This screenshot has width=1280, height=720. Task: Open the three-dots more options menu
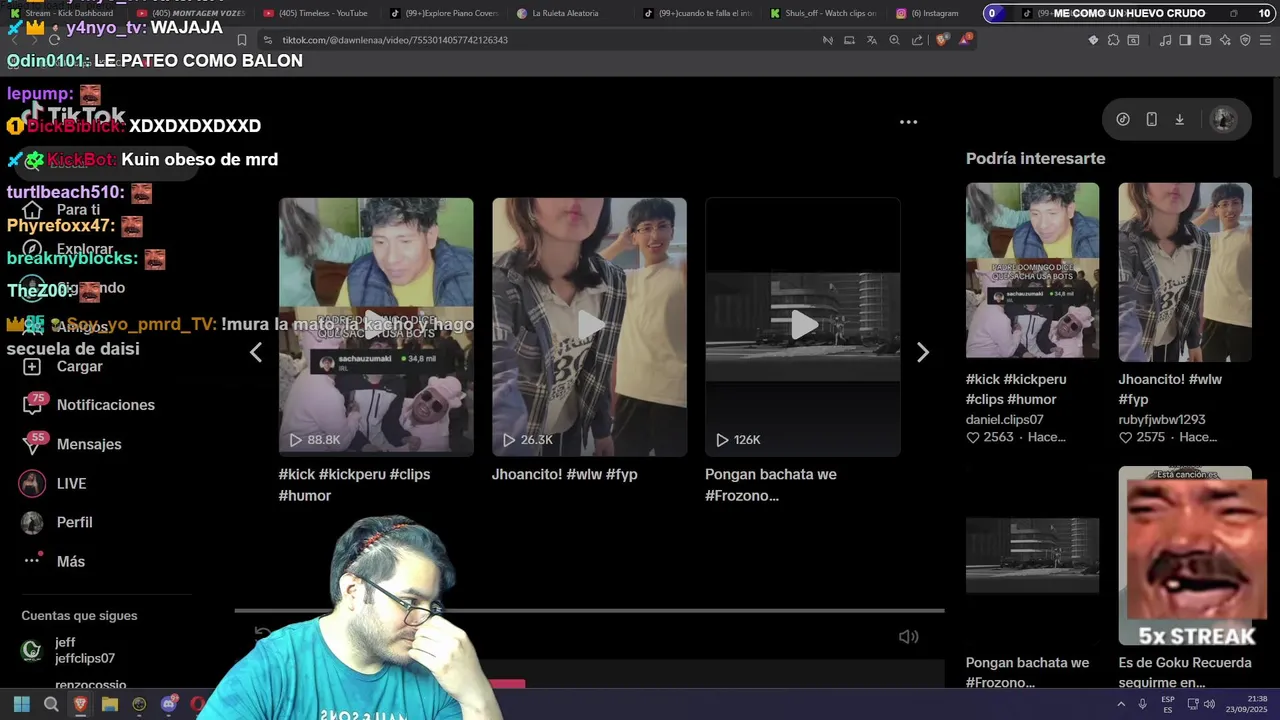pos(908,122)
